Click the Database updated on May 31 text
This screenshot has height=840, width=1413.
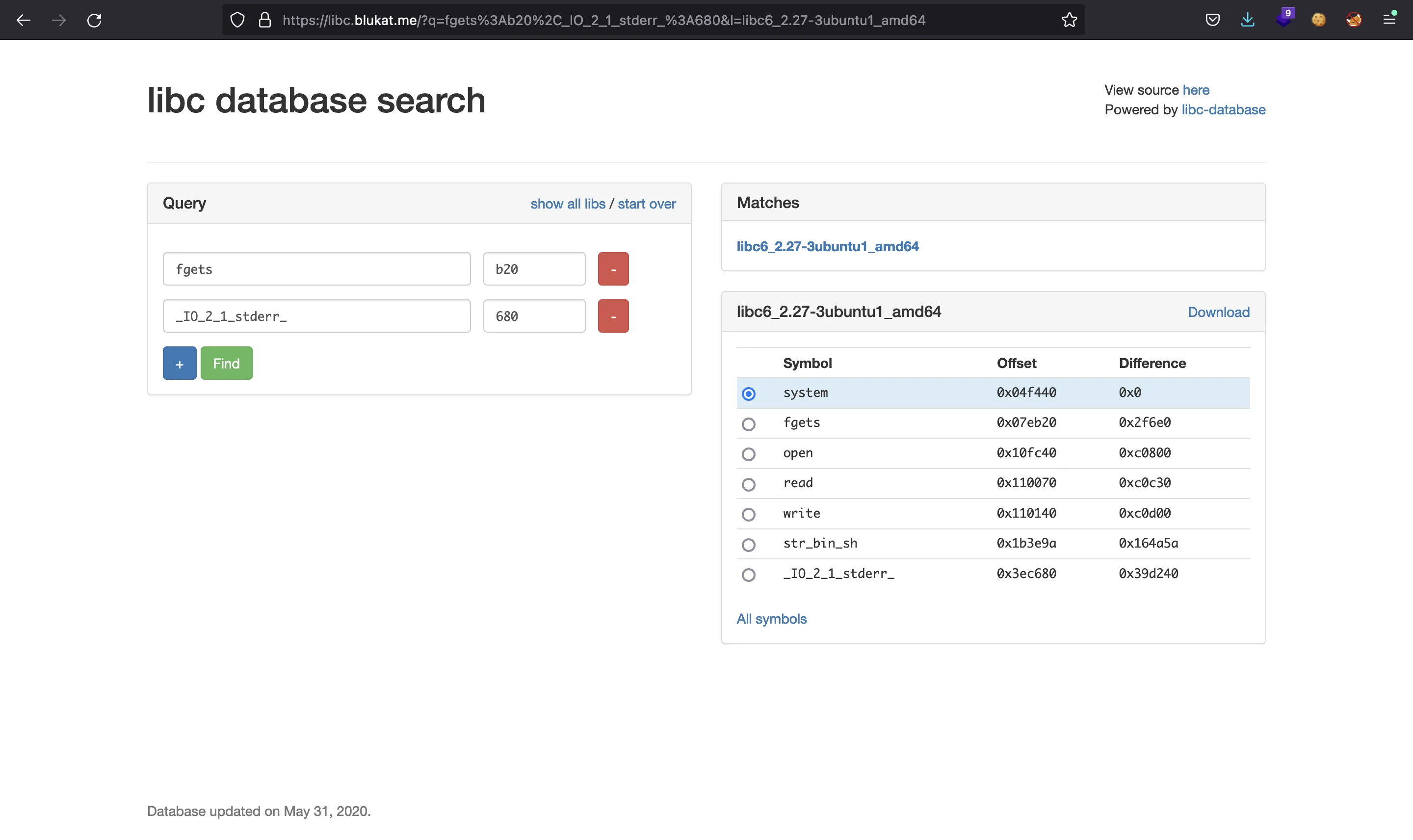(x=259, y=811)
